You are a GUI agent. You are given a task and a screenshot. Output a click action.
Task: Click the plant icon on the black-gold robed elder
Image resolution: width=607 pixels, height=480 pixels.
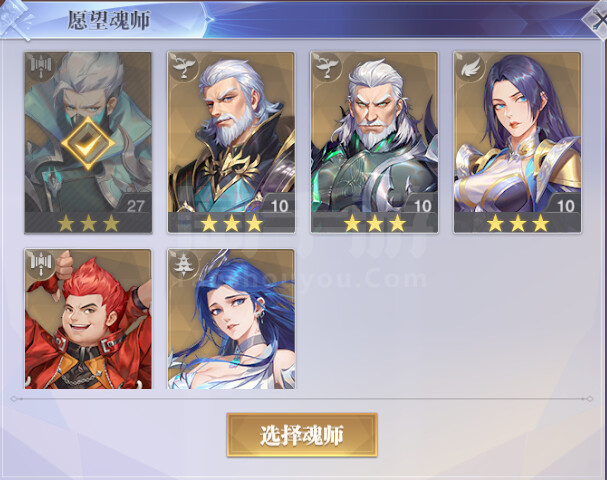(183, 67)
